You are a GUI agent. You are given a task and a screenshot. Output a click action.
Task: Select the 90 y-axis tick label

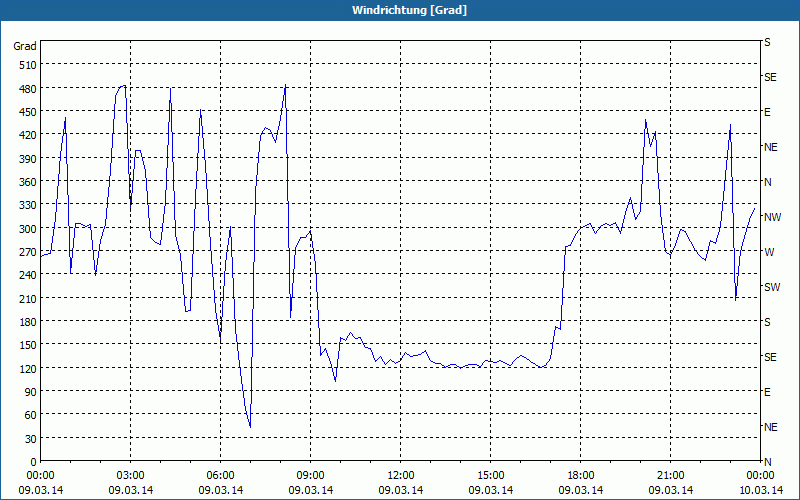tap(31, 392)
